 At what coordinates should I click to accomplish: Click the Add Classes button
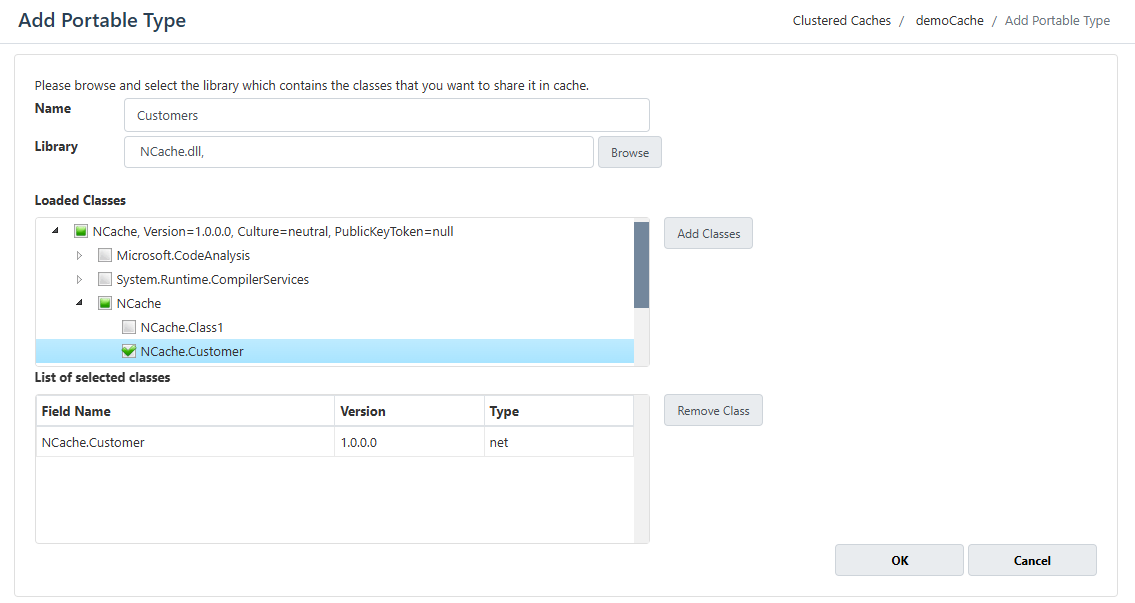point(709,233)
